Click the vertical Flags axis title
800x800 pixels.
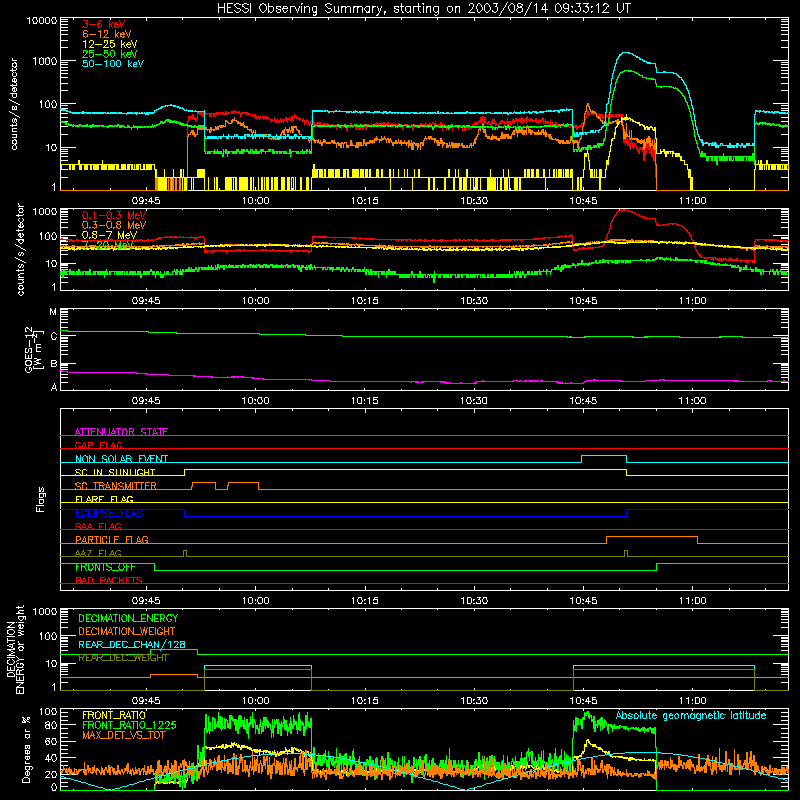point(41,499)
